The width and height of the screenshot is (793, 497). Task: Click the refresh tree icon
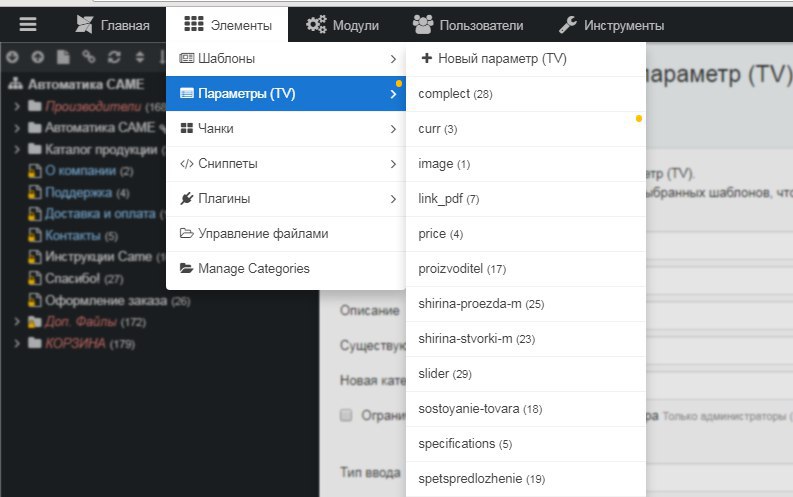point(114,57)
